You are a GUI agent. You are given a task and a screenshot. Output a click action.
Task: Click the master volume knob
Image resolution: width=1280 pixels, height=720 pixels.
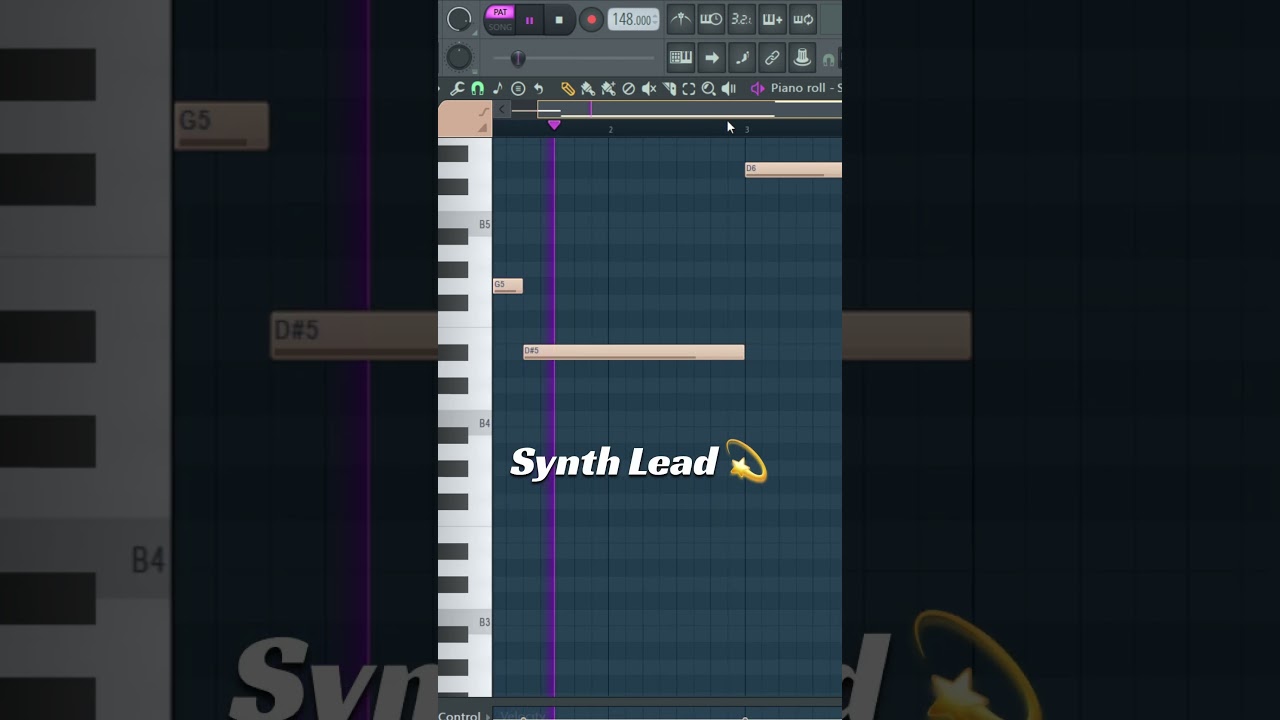tap(459, 19)
